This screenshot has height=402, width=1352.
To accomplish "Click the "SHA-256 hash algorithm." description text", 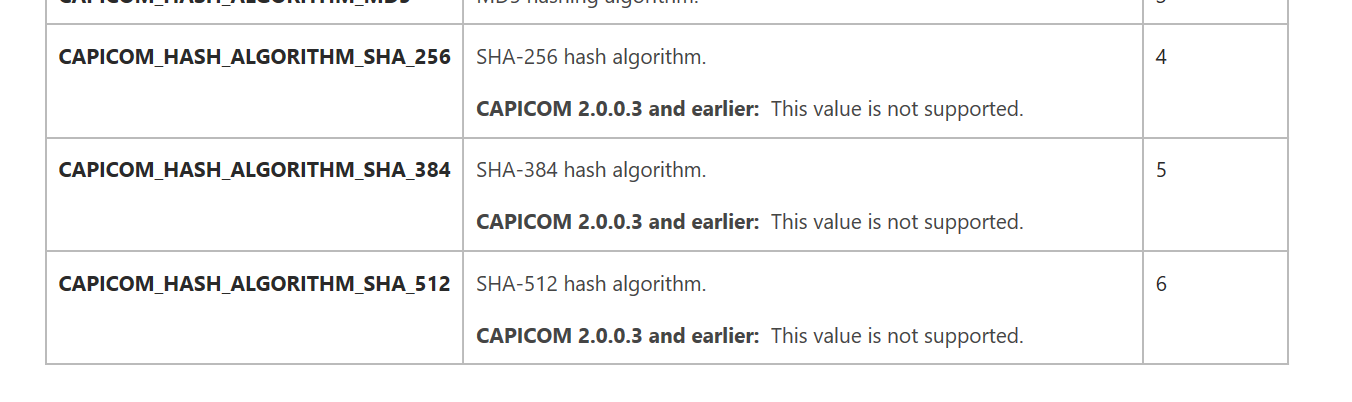I will pyautogui.click(x=591, y=57).
